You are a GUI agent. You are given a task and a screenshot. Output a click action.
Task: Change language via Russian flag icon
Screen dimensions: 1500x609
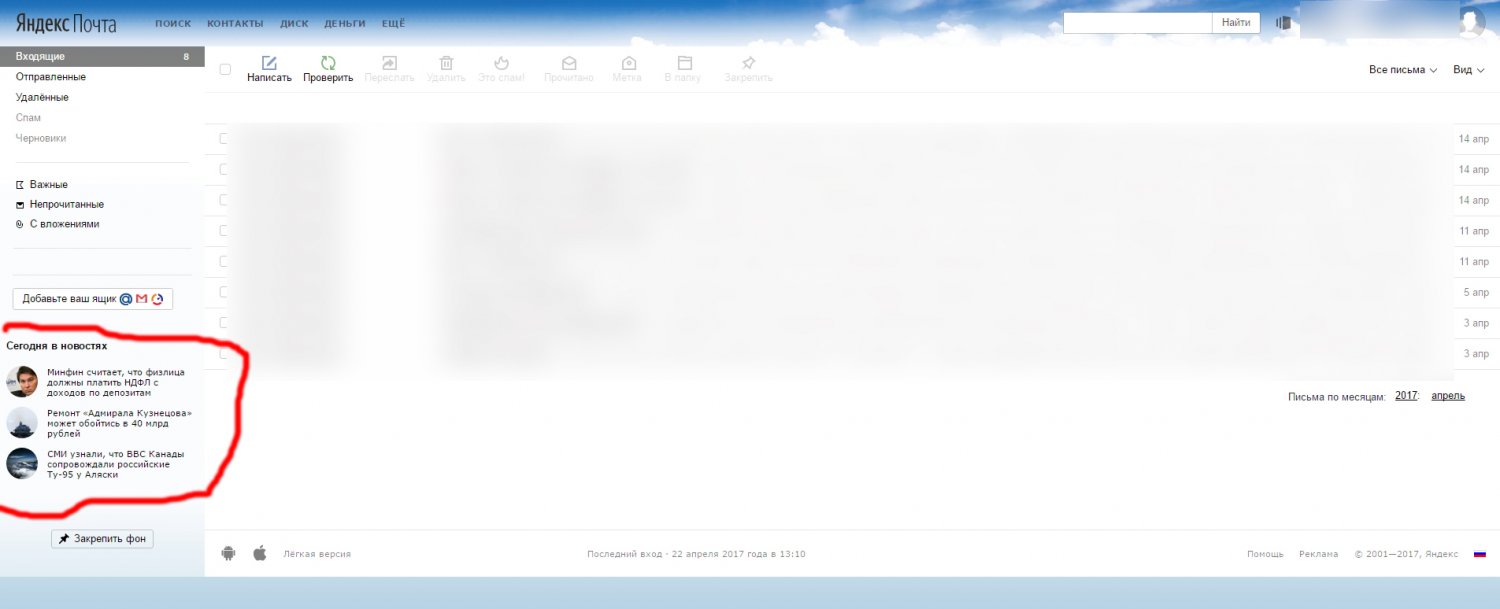tap(1480, 554)
